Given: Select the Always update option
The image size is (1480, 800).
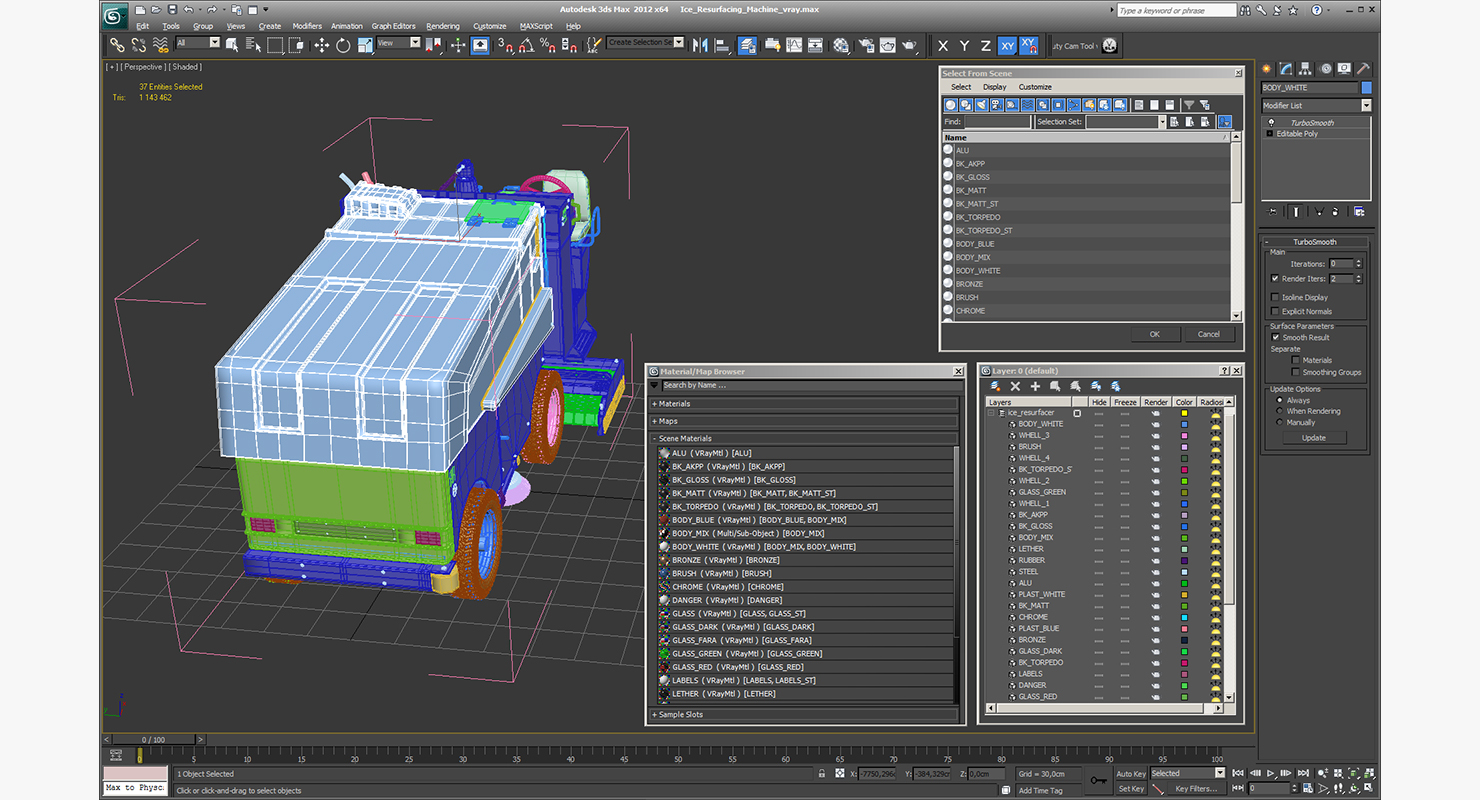Looking at the screenshot, I should click(1280, 400).
